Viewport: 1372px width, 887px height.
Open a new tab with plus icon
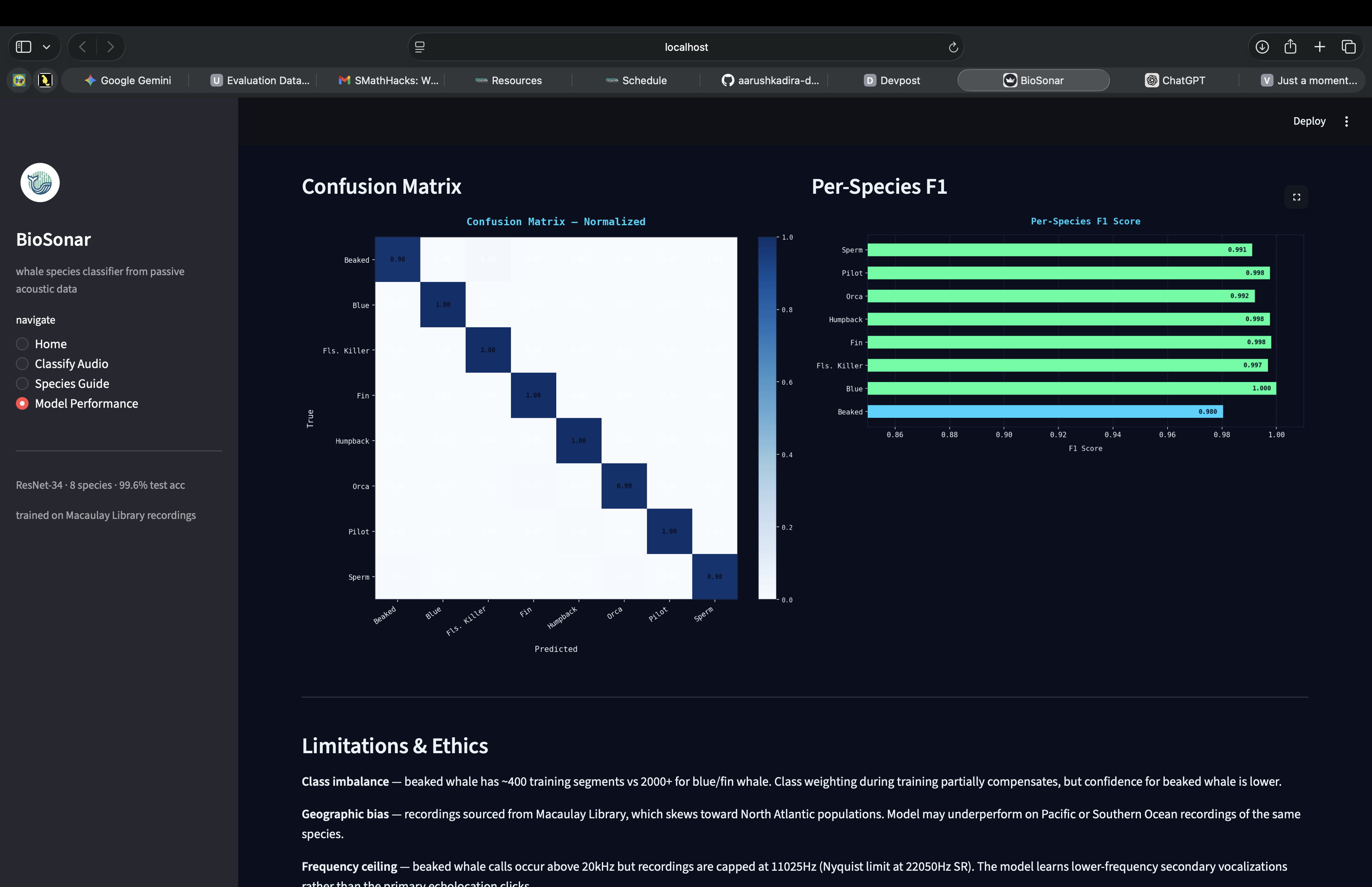pos(1320,47)
